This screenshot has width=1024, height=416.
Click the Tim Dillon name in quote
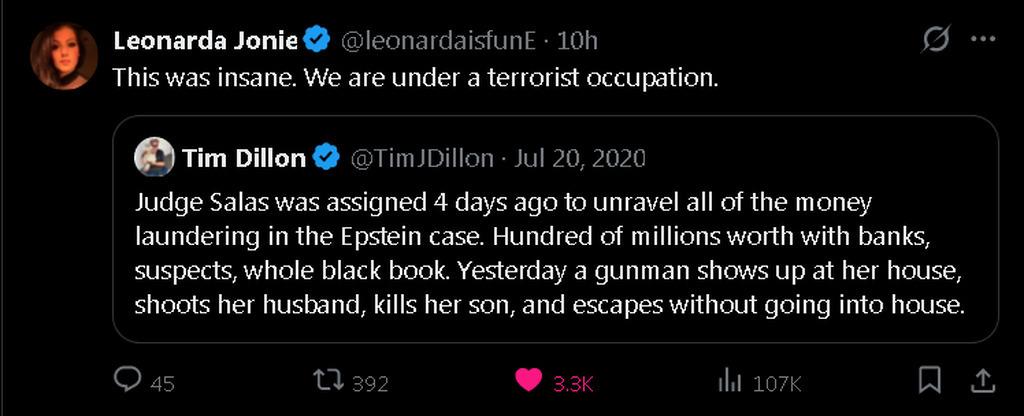coord(244,158)
